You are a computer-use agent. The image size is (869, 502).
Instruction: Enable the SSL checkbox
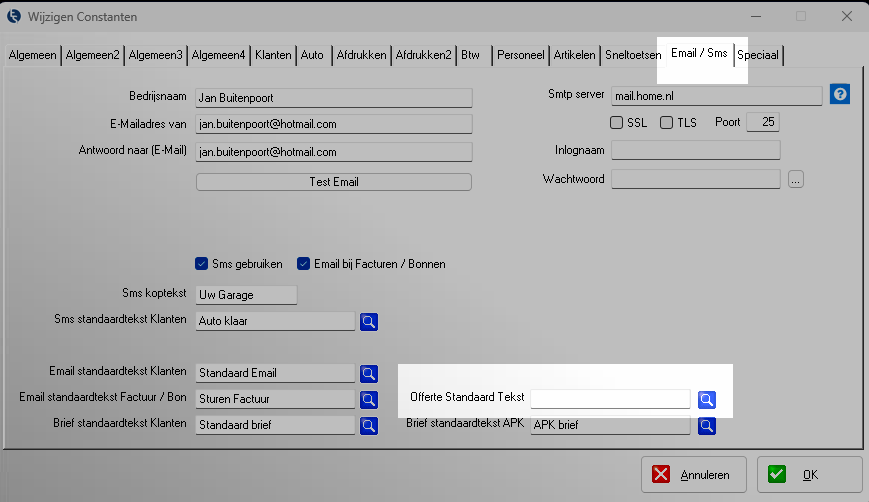click(x=617, y=123)
